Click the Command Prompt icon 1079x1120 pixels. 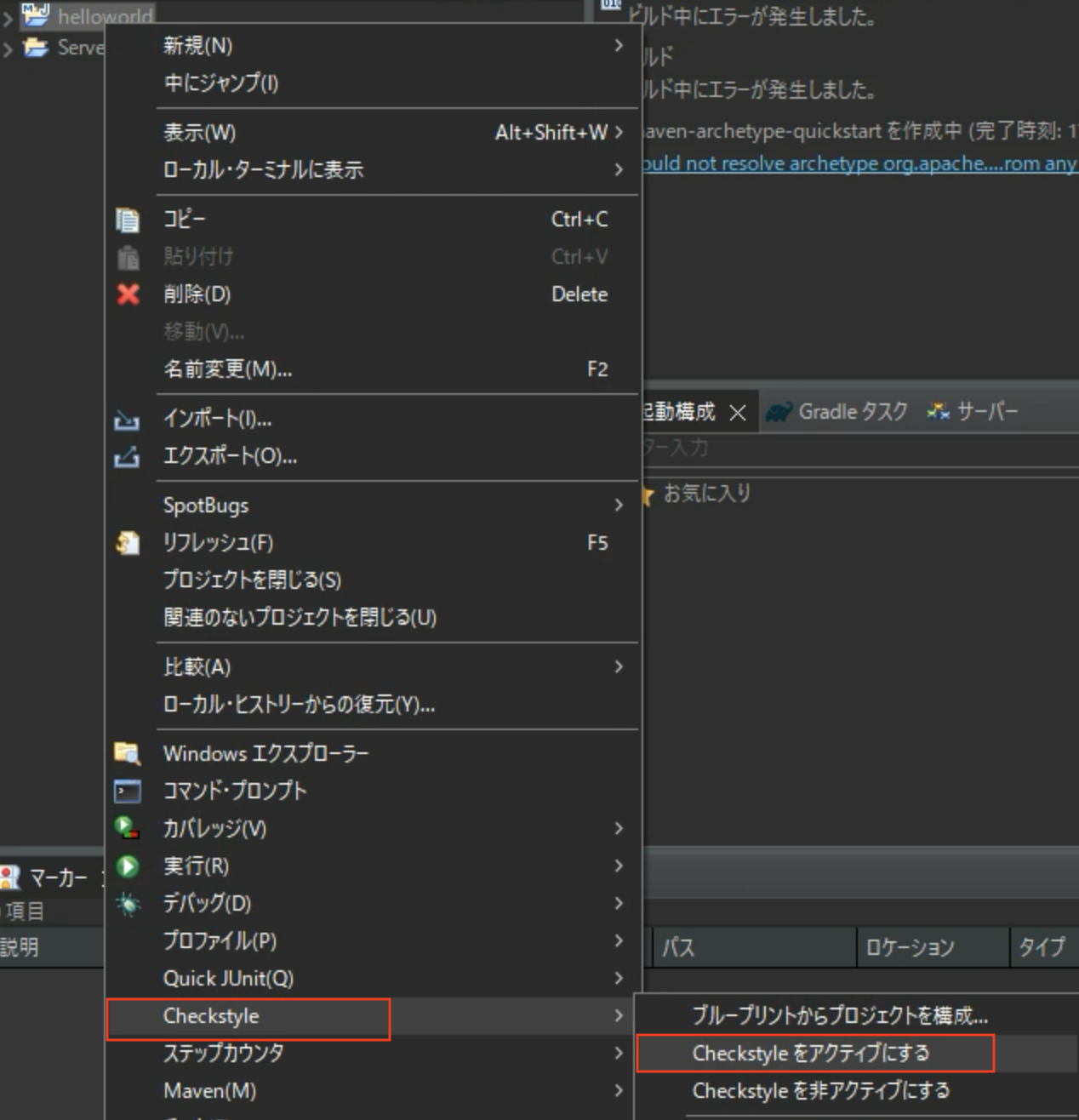(128, 791)
